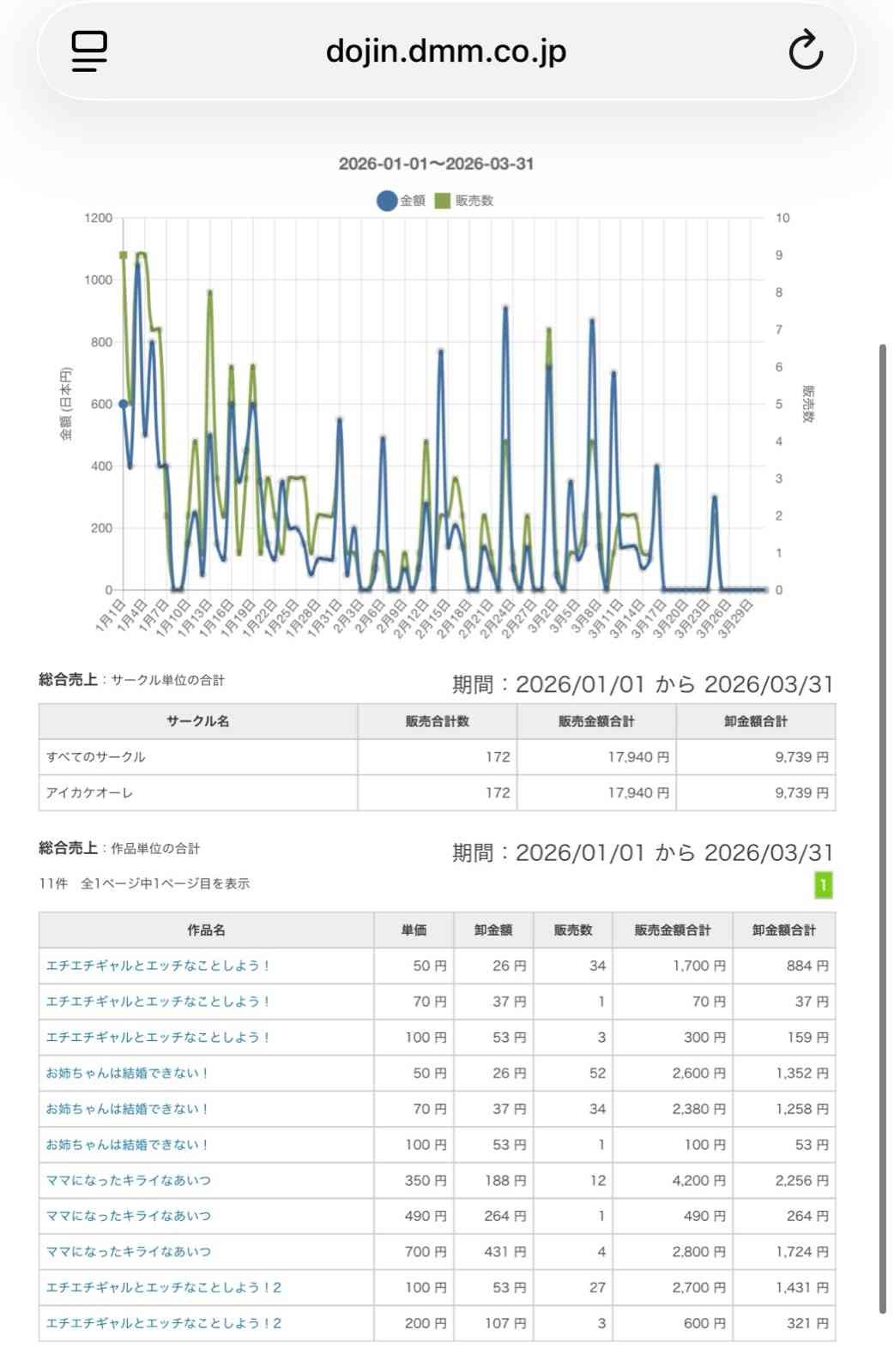Open ママになったキライなあいつ 700円 row link
The height and width of the screenshot is (1372, 894).
click(x=129, y=1252)
